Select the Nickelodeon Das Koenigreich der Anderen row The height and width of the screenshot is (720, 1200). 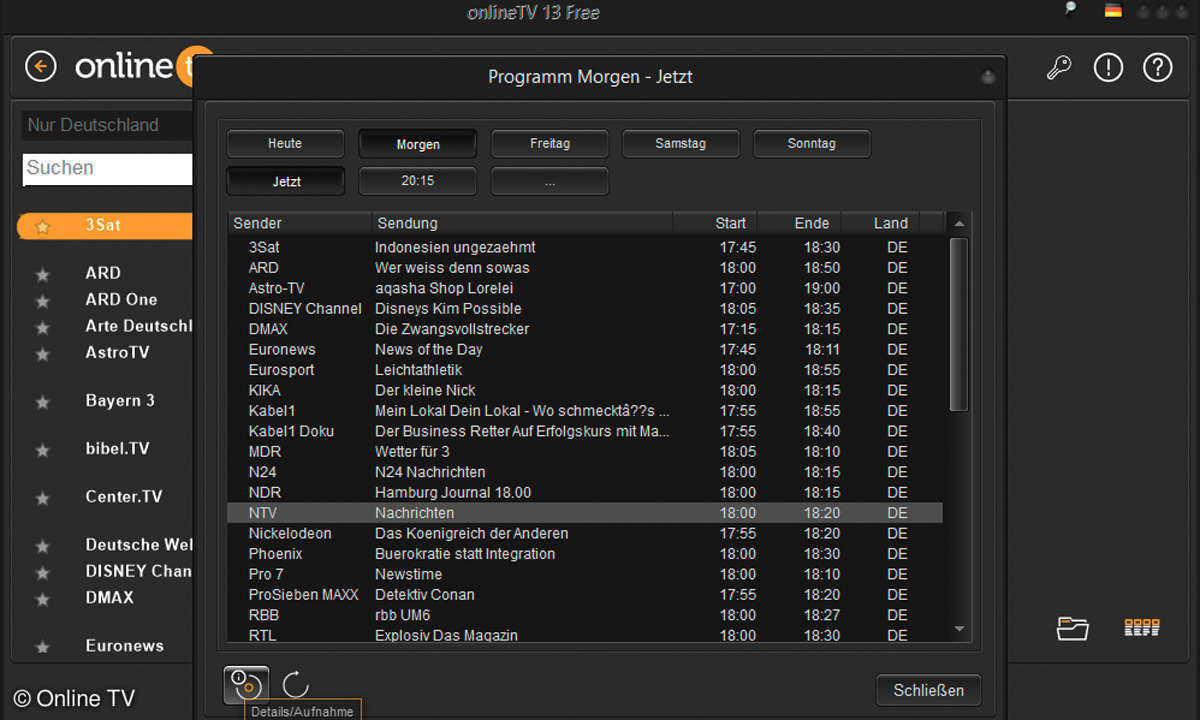click(585, 533)
